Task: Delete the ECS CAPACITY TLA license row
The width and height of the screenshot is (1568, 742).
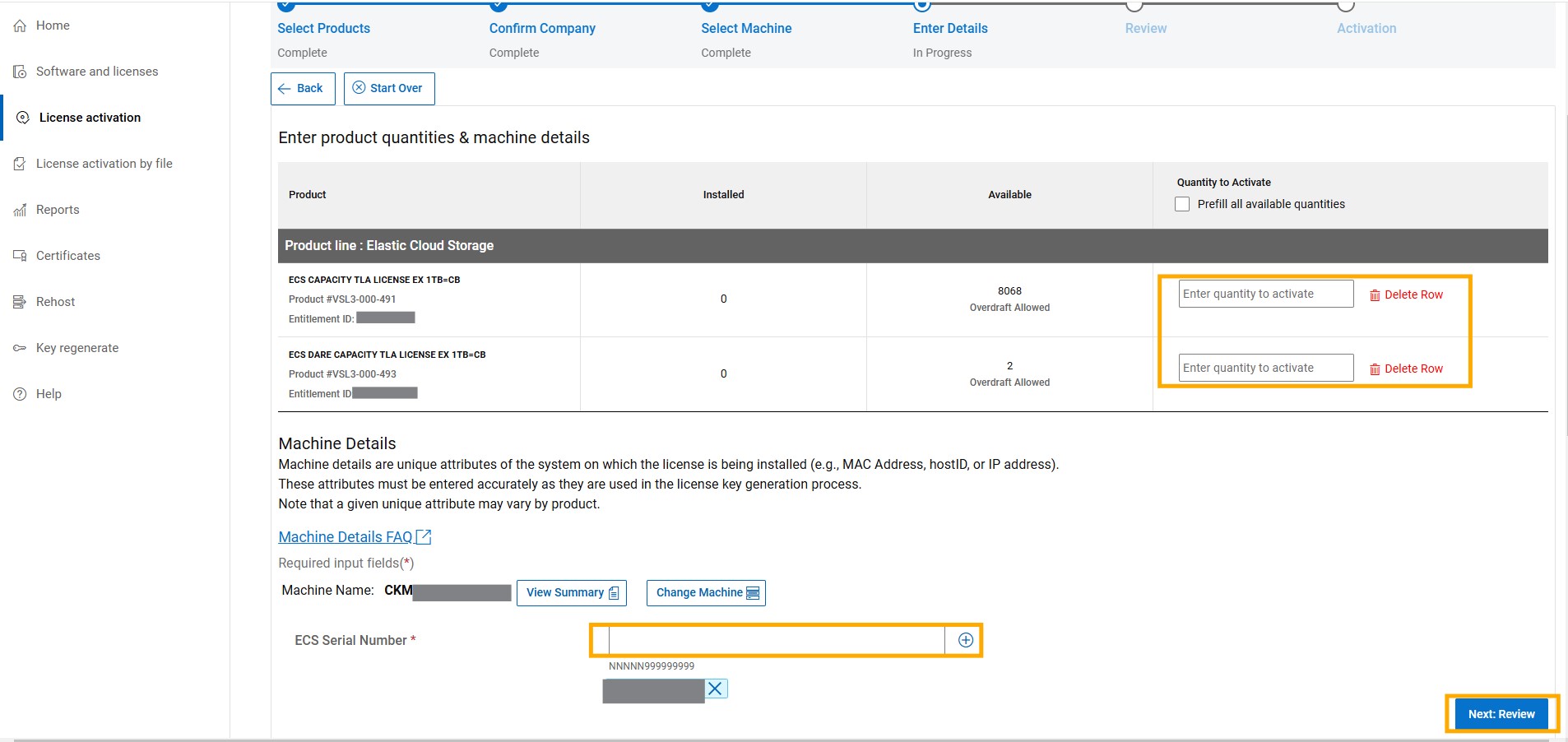Action: click(1407, 294)
